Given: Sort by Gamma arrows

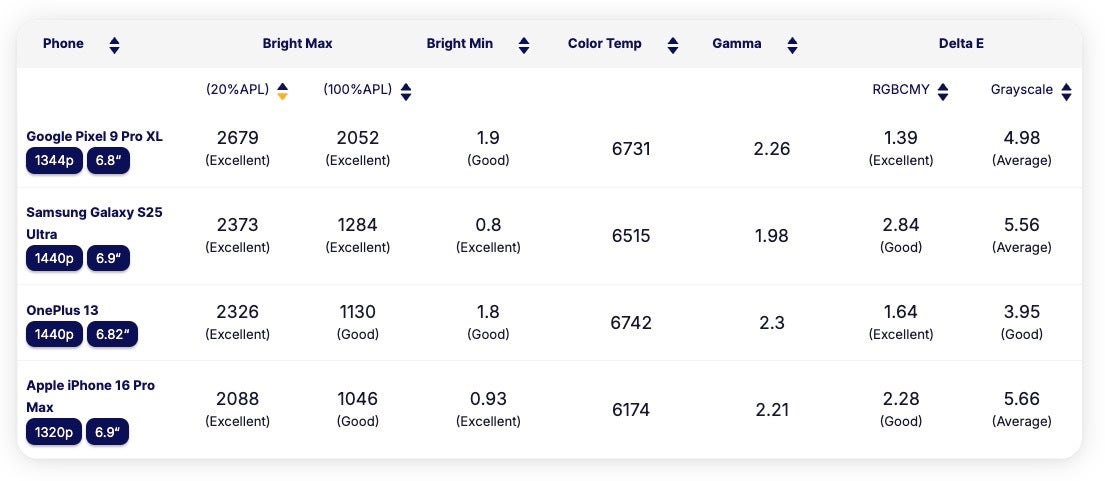Looking at the screenshot, I should (x=792, y=46).
